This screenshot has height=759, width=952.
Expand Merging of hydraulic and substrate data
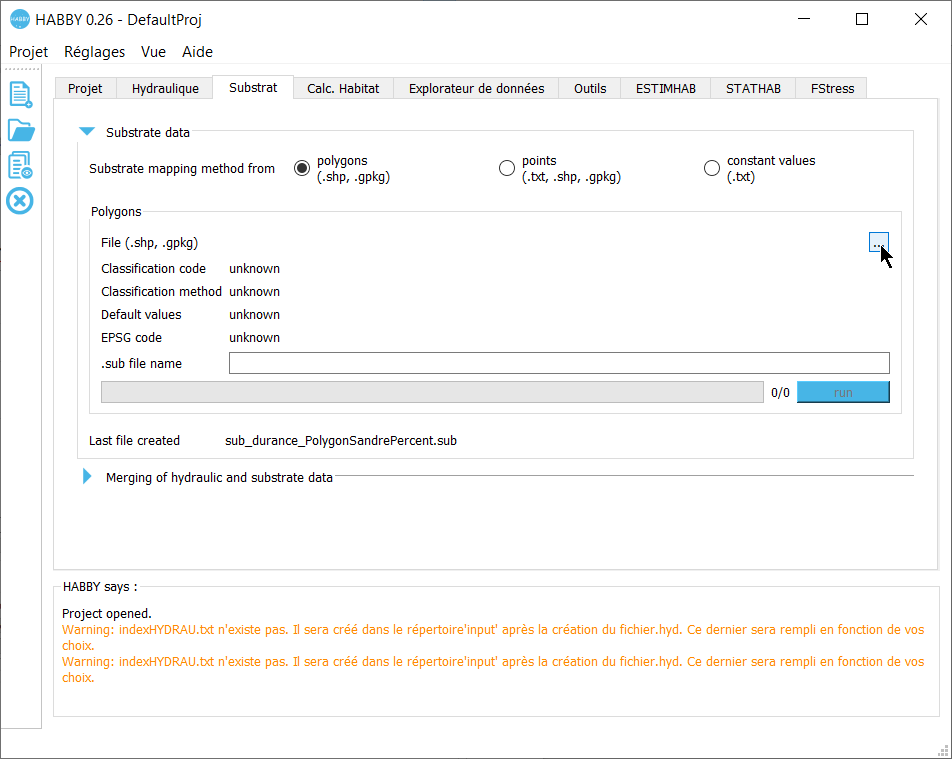[87, 477]
